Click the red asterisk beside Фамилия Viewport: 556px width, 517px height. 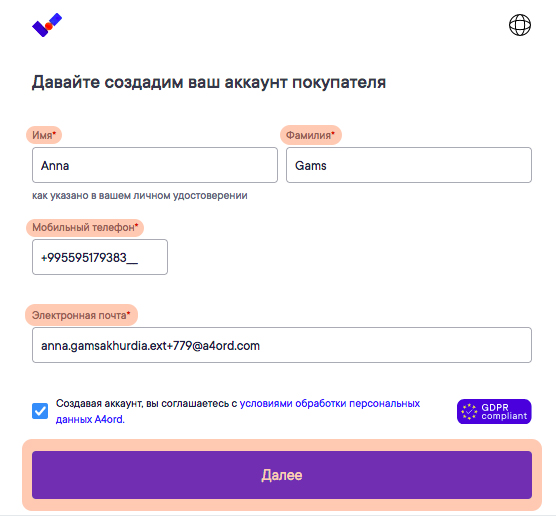click(333, 133)
